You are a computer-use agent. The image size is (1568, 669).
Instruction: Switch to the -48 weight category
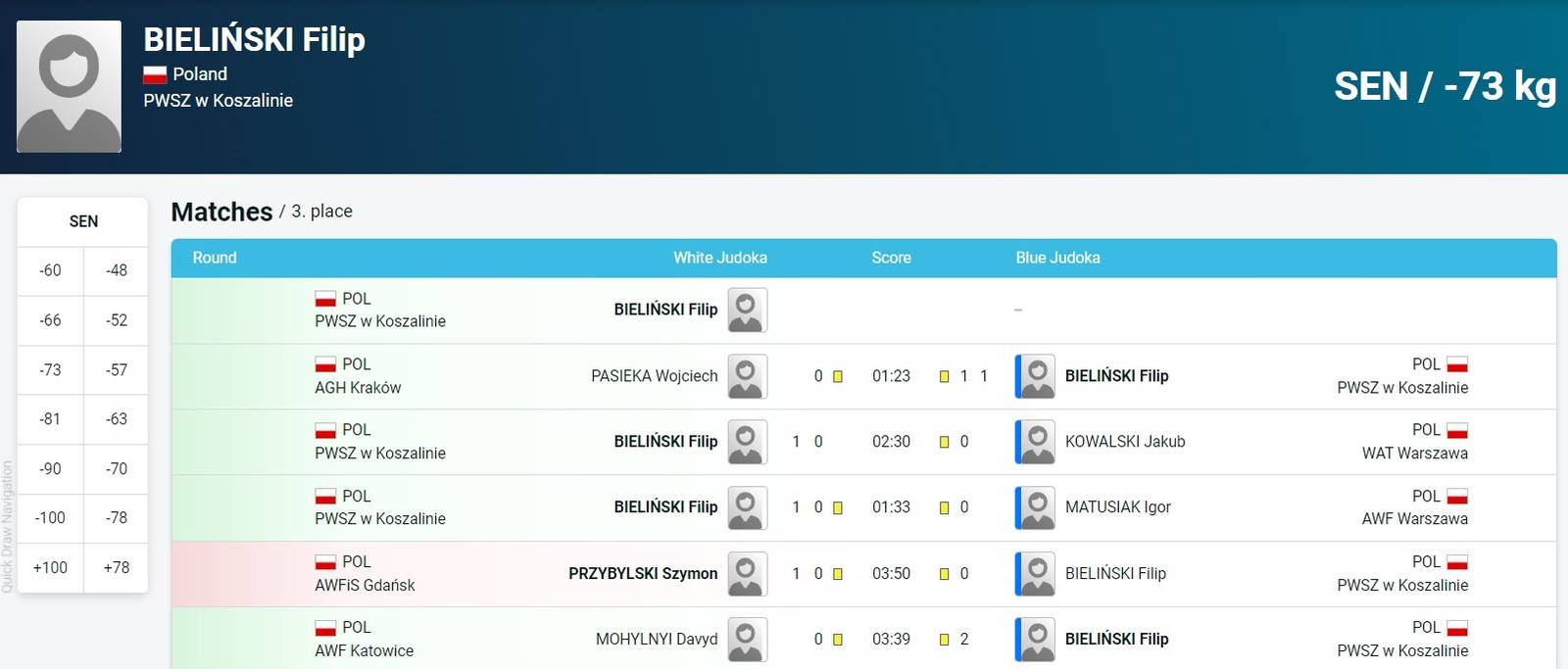(117, 270)
